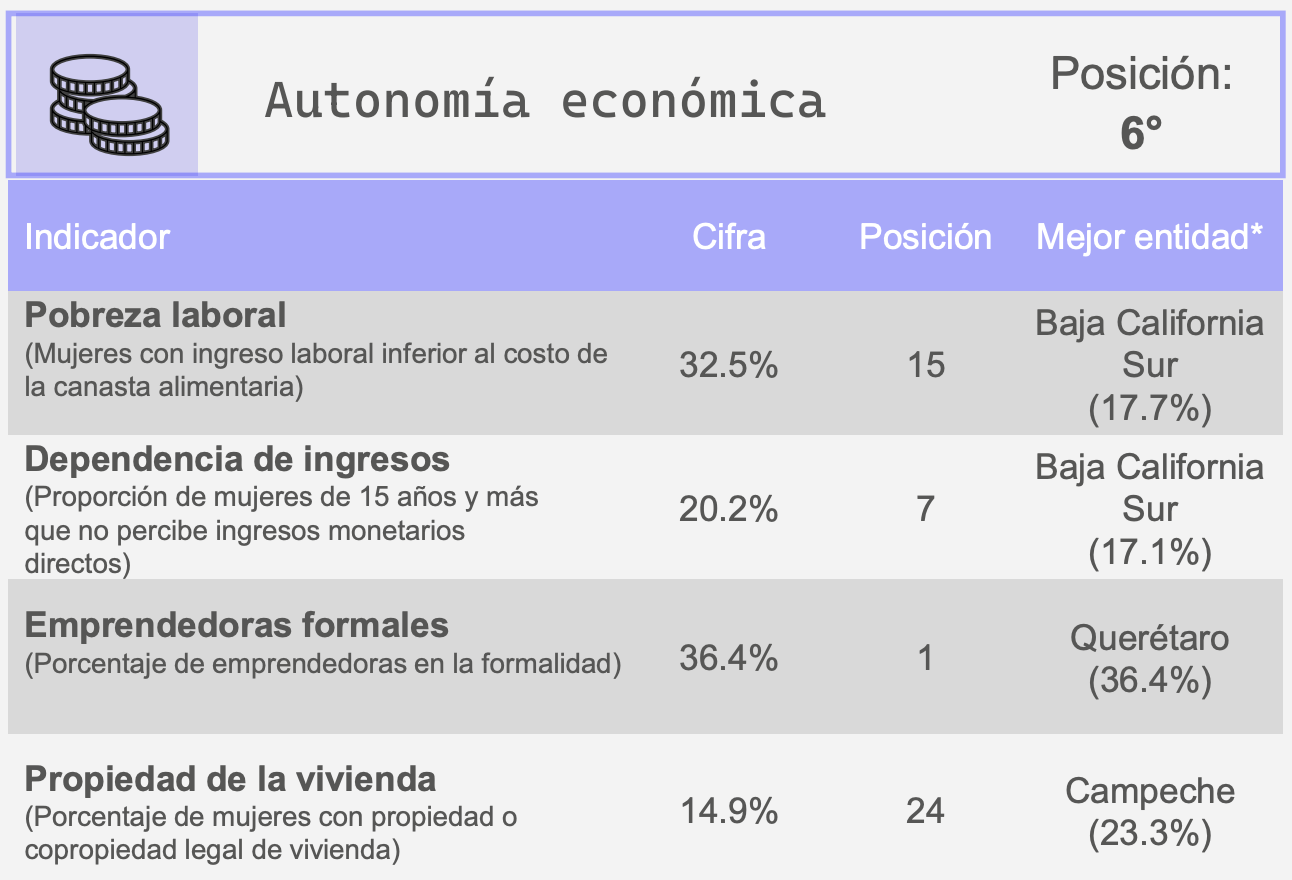The width and height of the screenshot is (1292, 880).
Task: Click the Mejor entidad* column header
Action: (x=1150, y=237)
